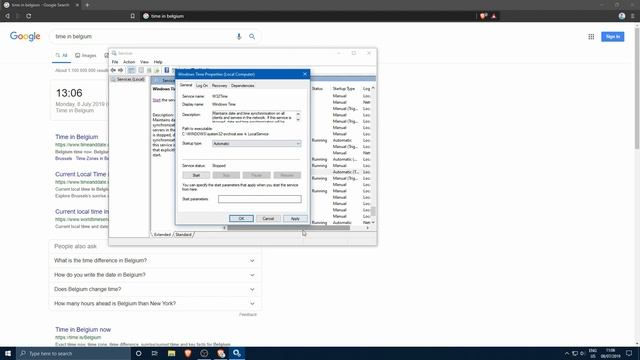
Task: Click the Help icon in Services toolbar
Action: tap(167, 70)
